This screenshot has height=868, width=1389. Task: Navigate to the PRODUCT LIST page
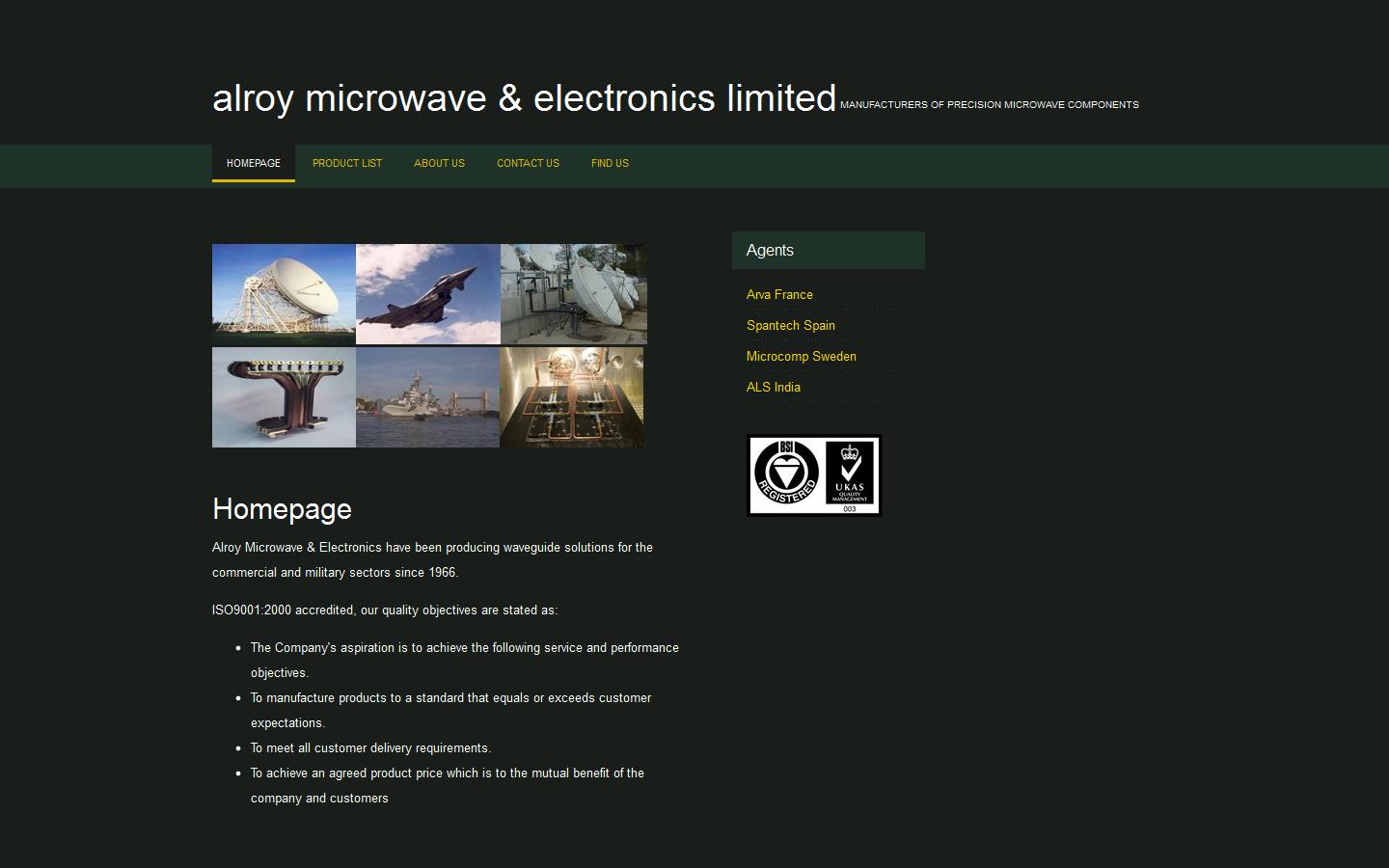346,164
